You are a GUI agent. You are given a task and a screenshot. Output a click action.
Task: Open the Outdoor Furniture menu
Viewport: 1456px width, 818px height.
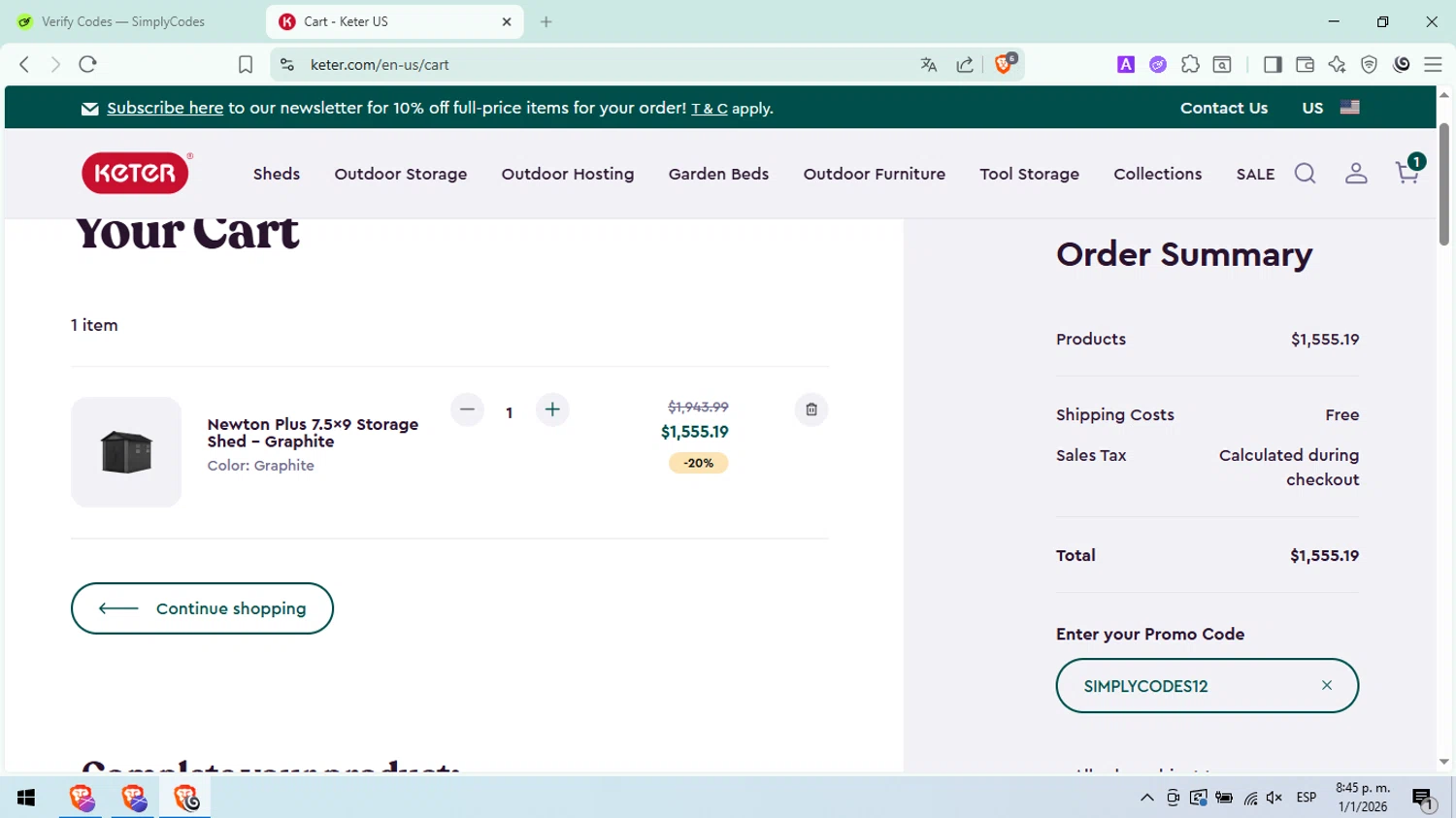875,174
